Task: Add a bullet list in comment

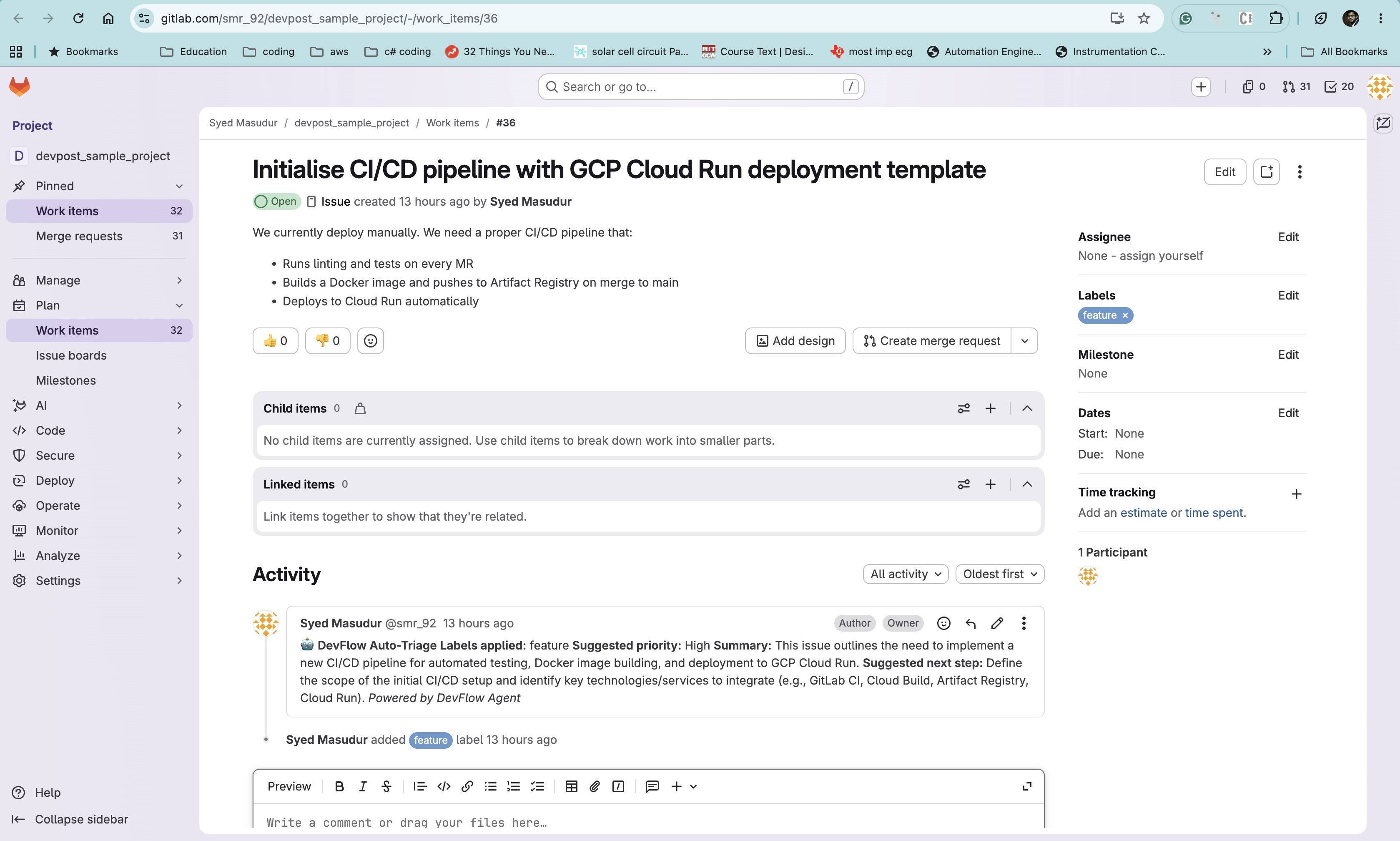Action: tap(490, 787)
